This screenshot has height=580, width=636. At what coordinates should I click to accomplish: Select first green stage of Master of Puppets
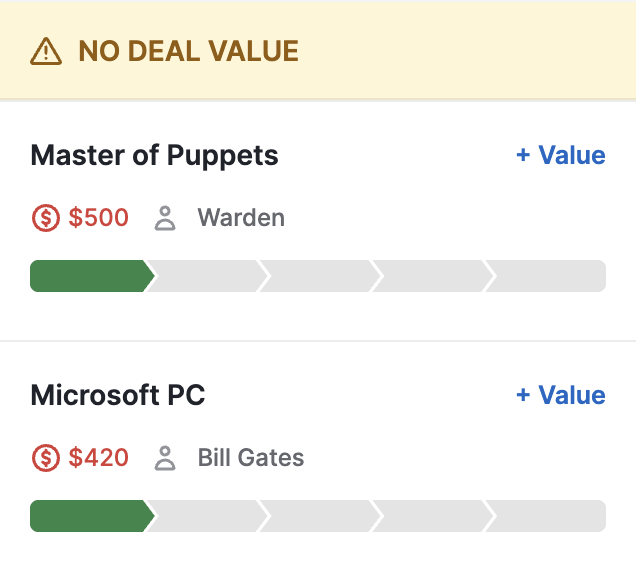(x=92, y=276)
